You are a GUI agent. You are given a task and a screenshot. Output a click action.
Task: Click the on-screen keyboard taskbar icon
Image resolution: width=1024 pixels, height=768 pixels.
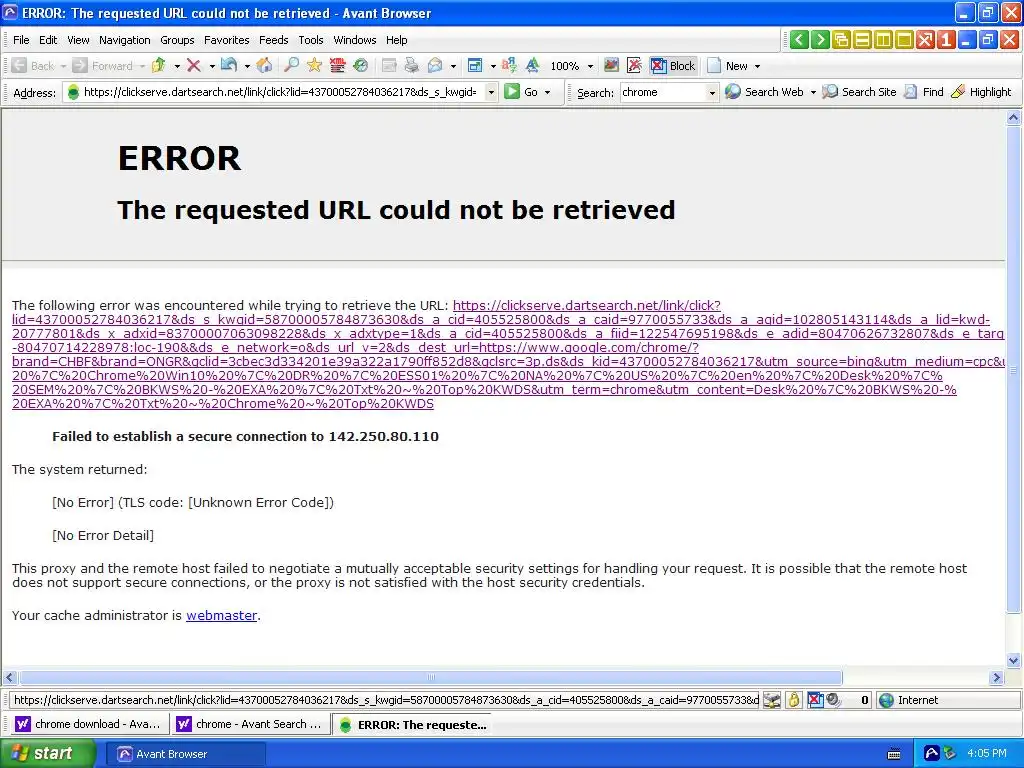tap(894, 754)
